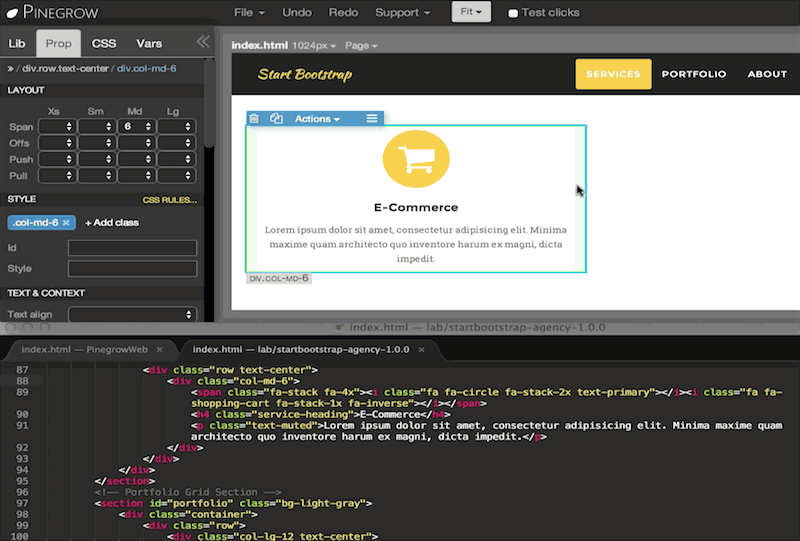Click the Start Bootstrap brand link

(x=305, y=75)
